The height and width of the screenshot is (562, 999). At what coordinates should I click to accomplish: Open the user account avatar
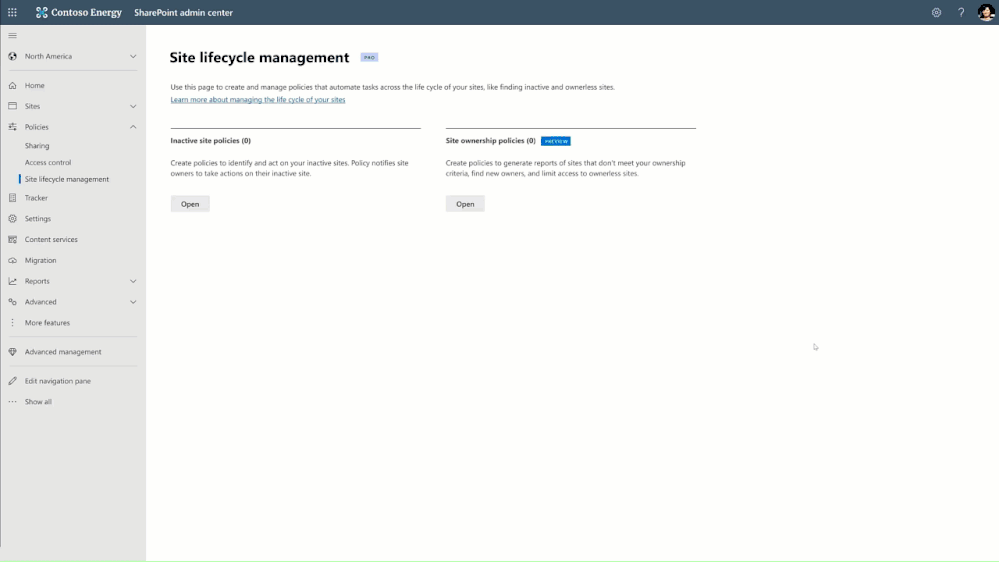click(x=986, y=12)
